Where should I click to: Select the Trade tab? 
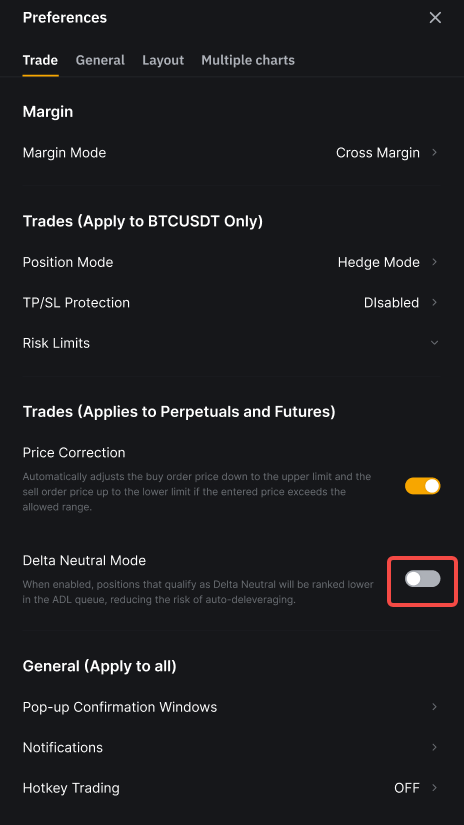(x=40, y=60)
